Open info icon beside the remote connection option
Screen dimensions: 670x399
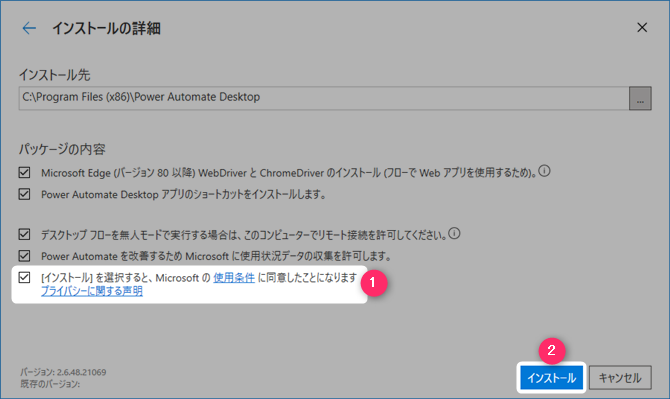click(x=454, y=233)
